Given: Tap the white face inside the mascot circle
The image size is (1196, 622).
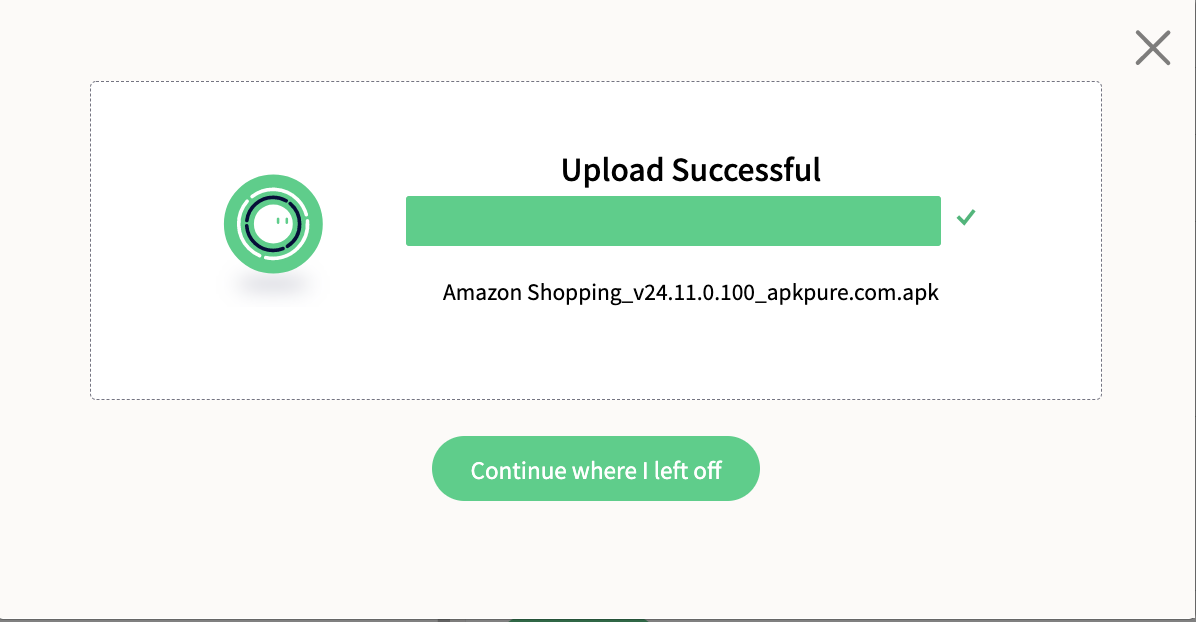Looking at the screenshot, I should point(274,224).
